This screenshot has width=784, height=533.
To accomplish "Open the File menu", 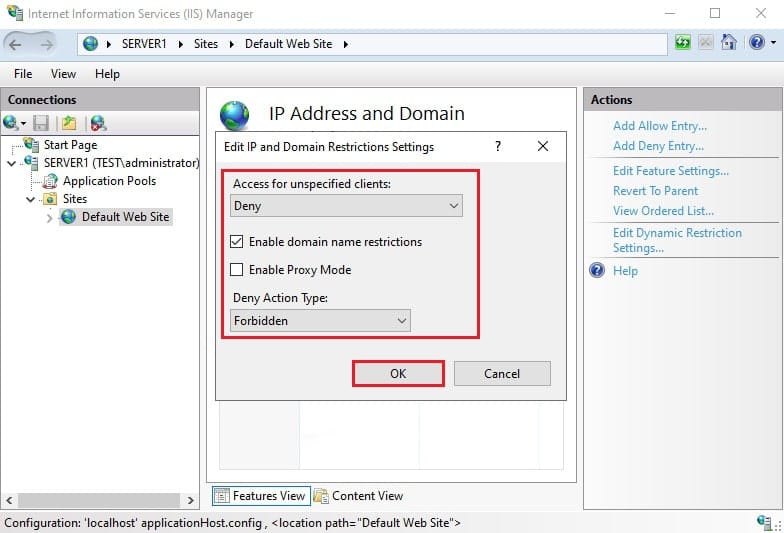I will click(23, 74).
